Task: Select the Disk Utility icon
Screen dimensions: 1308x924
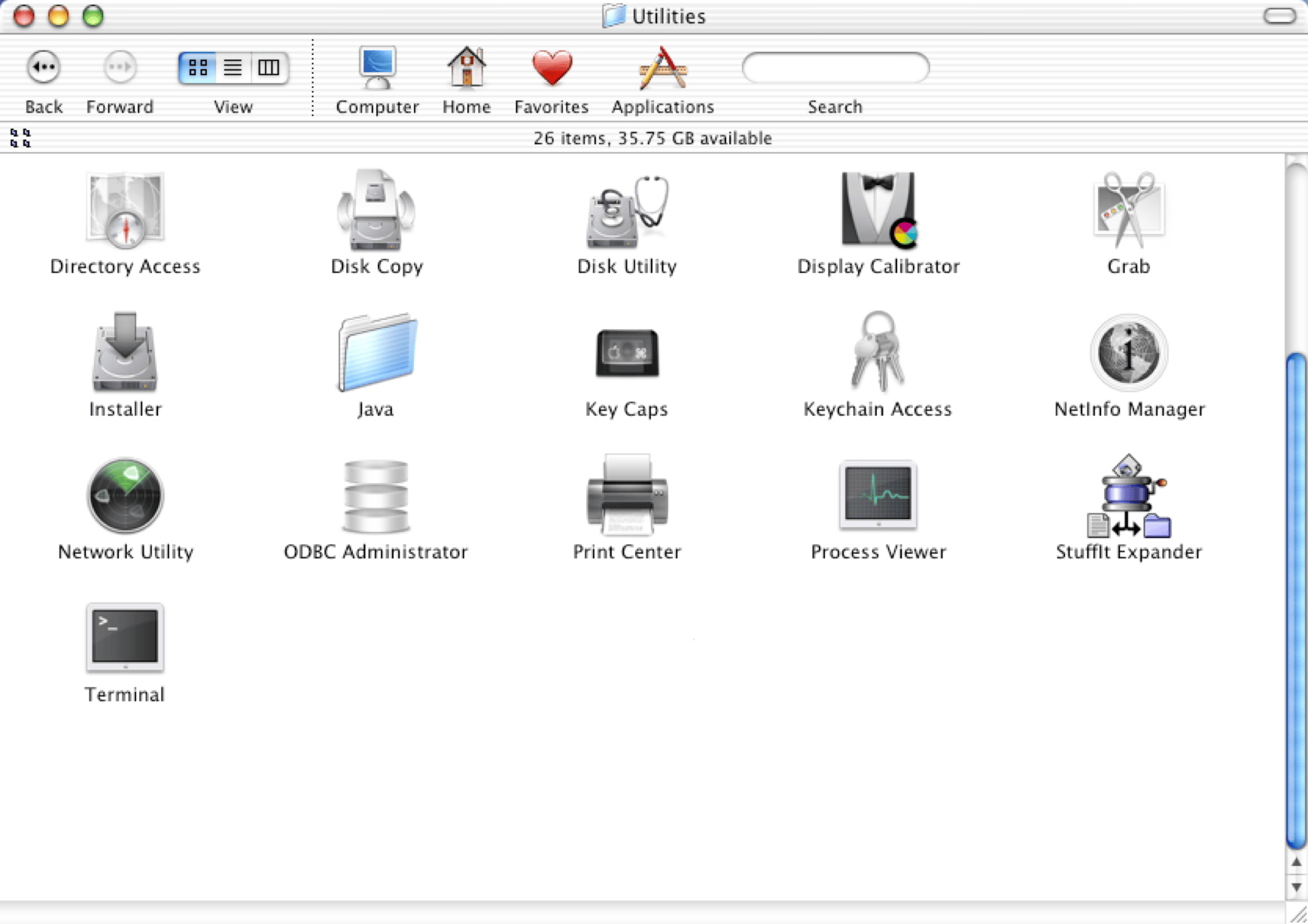Action: (627, 211)
